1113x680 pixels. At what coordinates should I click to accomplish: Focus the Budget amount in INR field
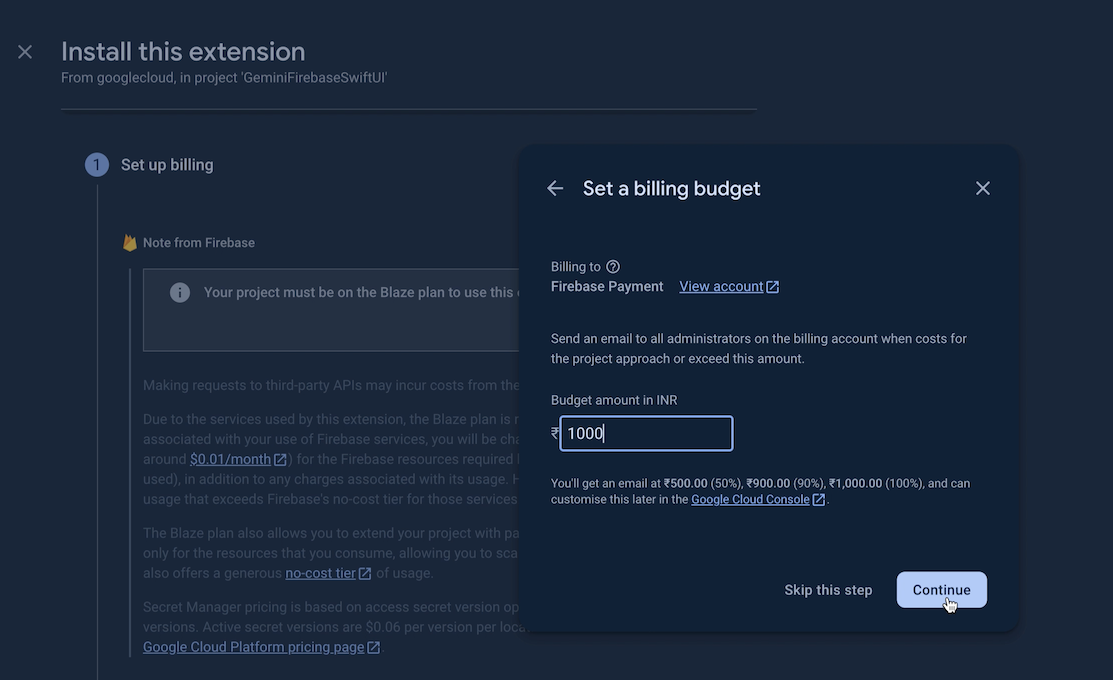tap(646, 434)
